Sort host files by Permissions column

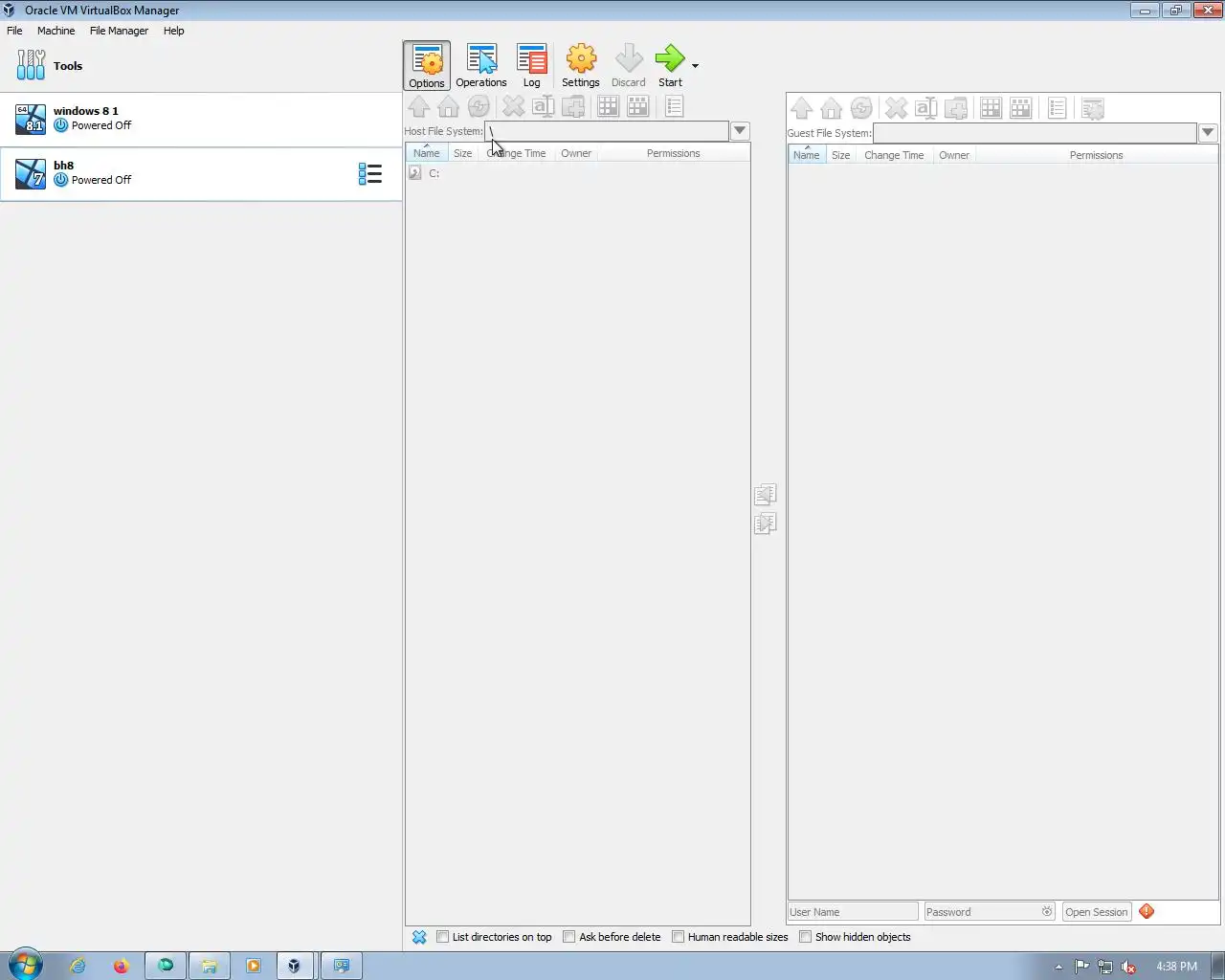tap(673, 153)
